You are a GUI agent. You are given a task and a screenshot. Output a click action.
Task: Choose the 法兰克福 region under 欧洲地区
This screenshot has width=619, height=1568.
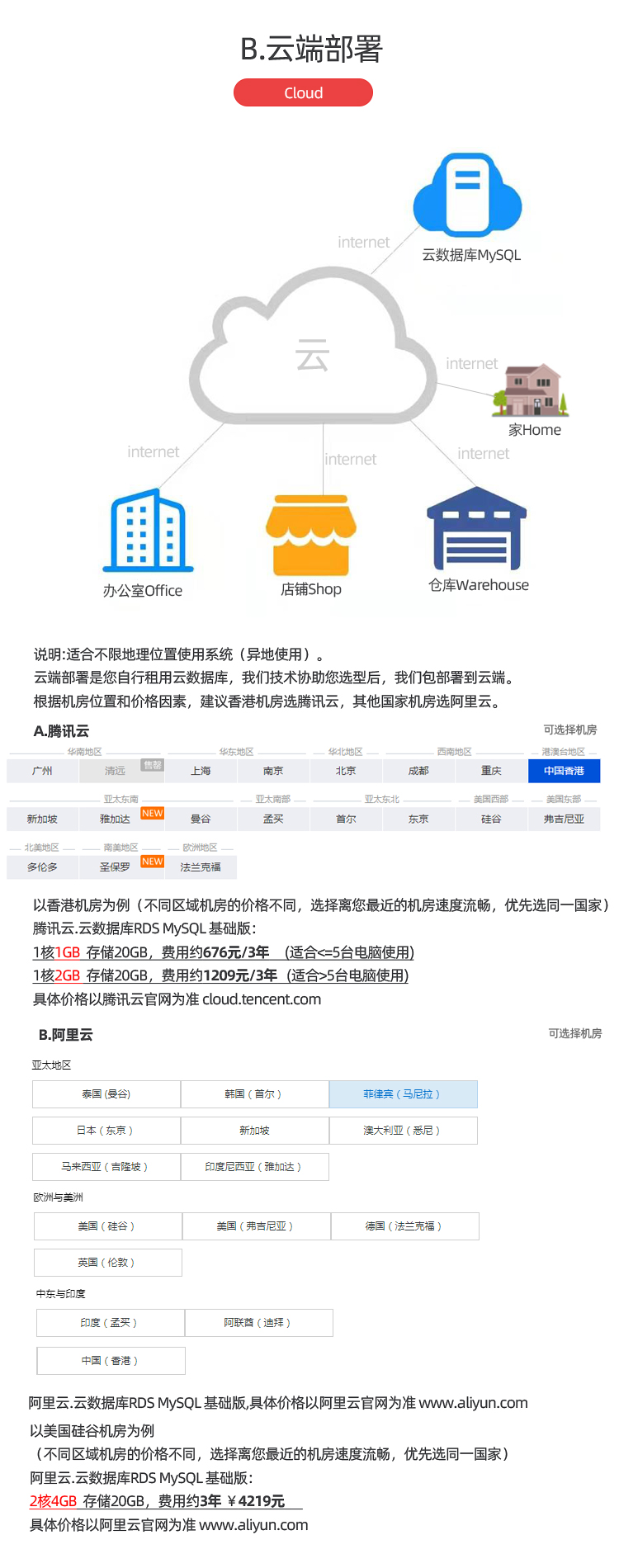[x=201, y=867]
